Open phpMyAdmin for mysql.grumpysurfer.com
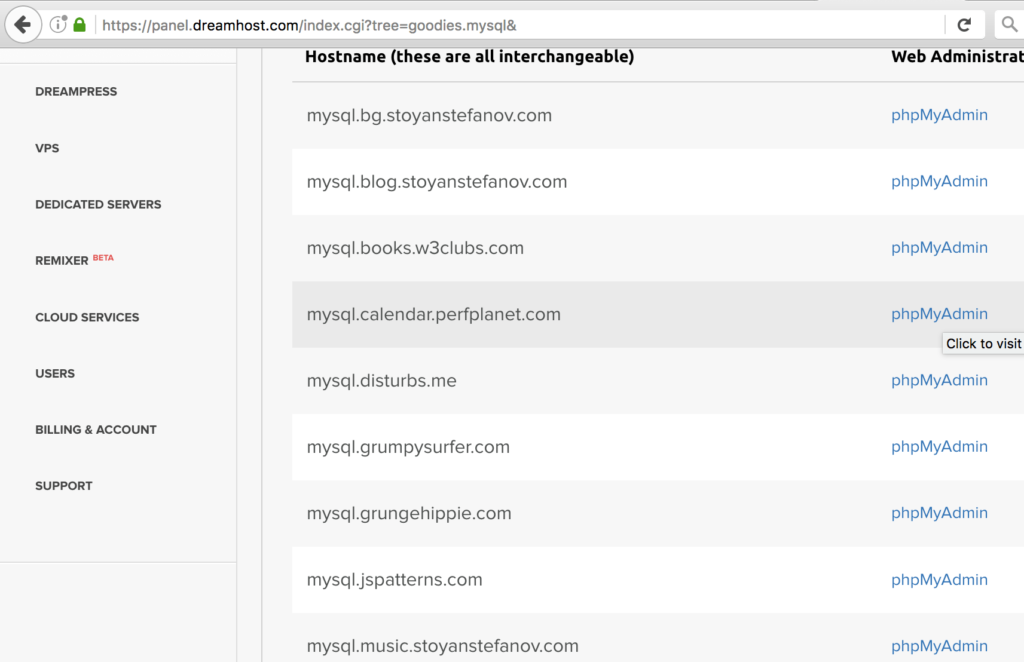 (939, 447)
